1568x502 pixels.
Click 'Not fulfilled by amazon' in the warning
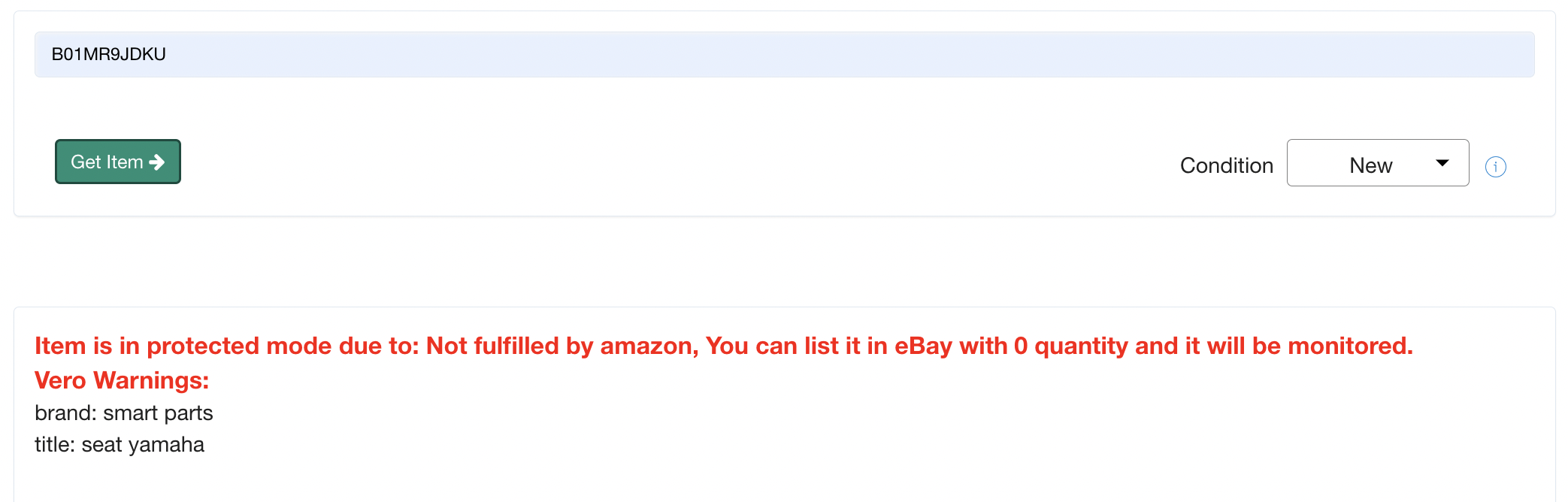(x=562, y=346)
